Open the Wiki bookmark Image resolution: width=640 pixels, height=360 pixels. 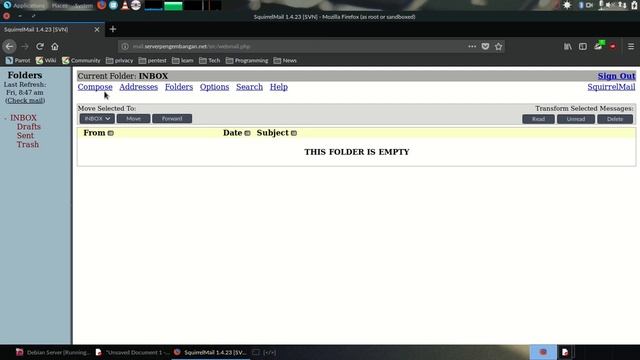click(46, 60)
